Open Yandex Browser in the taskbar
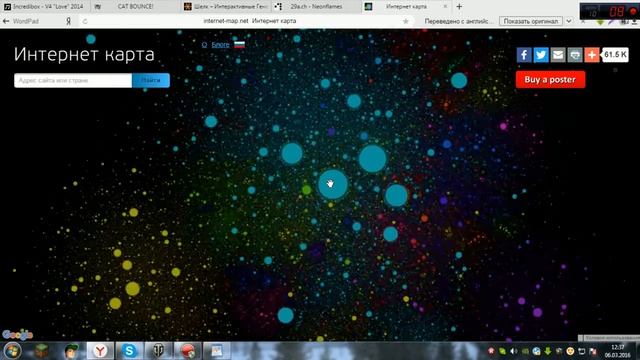Image resolution: width=640 pixels, height=360 pixels. (x=100, y=351)
